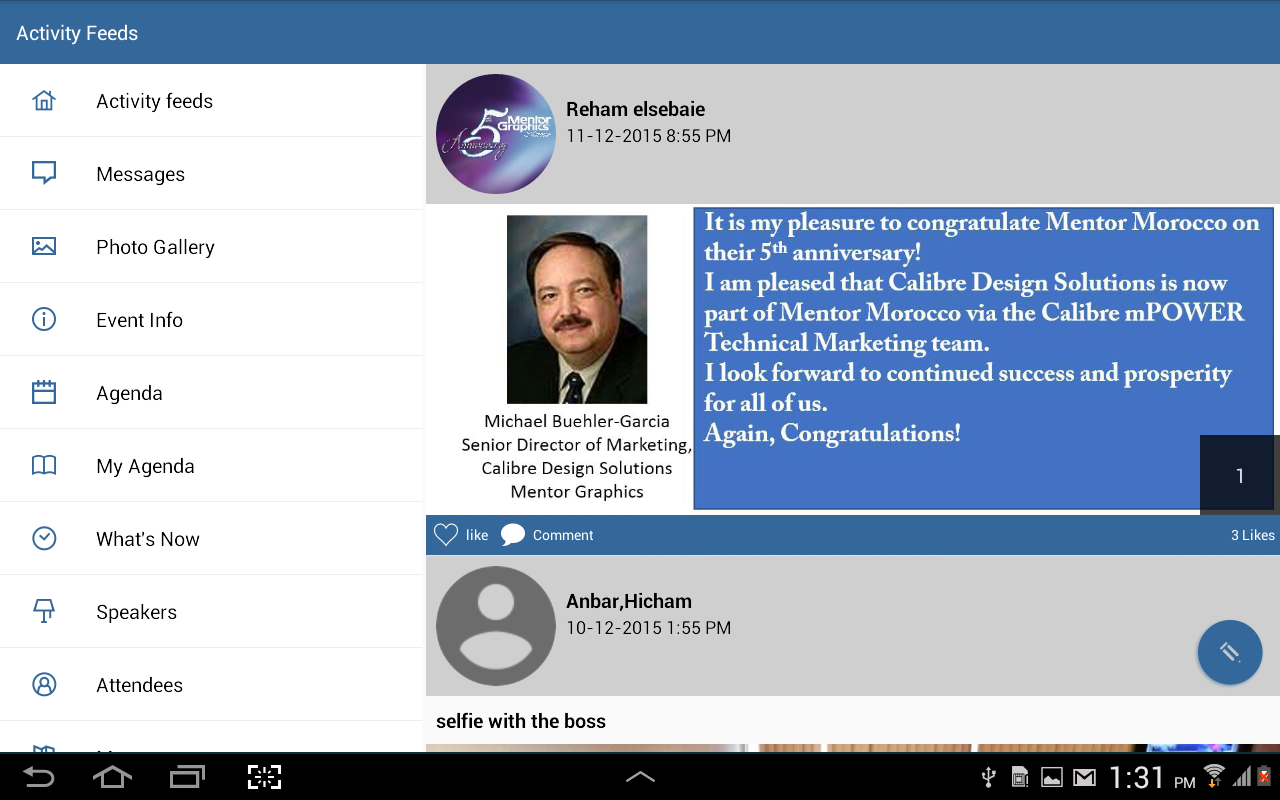Tap the picture notification icon in status bar
This screenshot has height=800, width=1280.
click(1052, 777)
